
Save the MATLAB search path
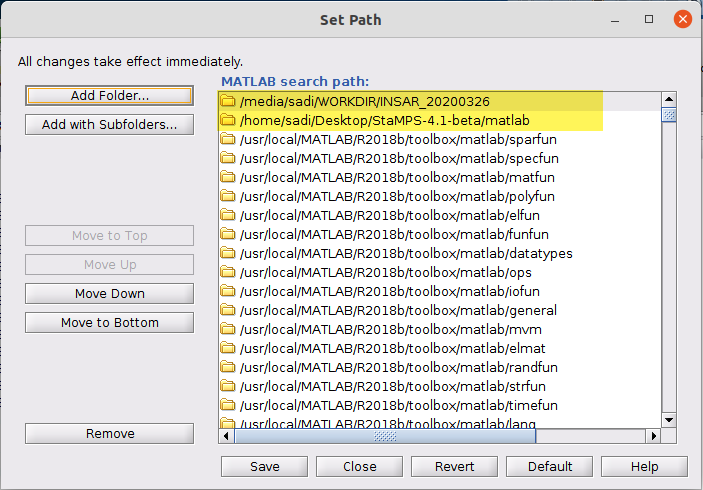coord(265,467)
